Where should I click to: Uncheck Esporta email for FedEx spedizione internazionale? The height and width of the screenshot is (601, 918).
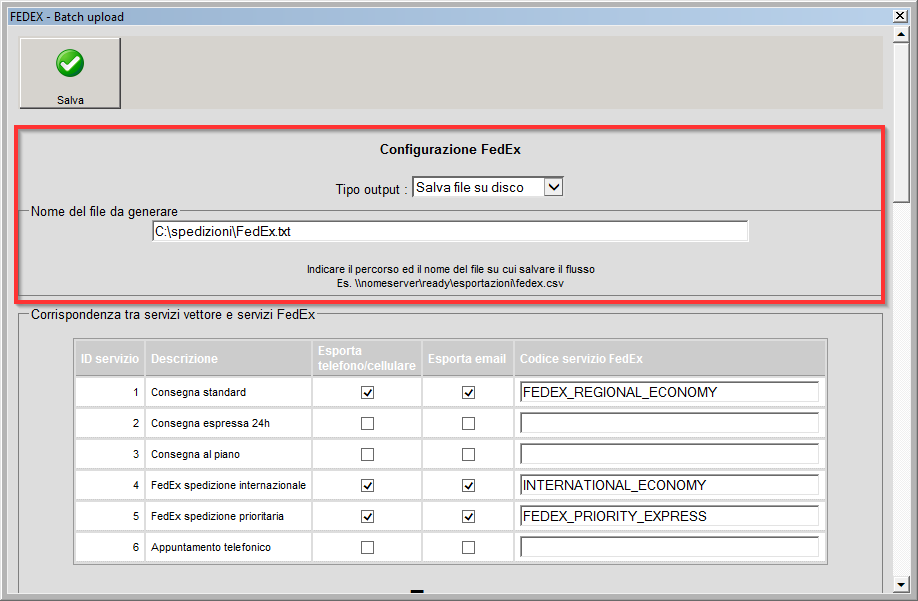[468, 485]
